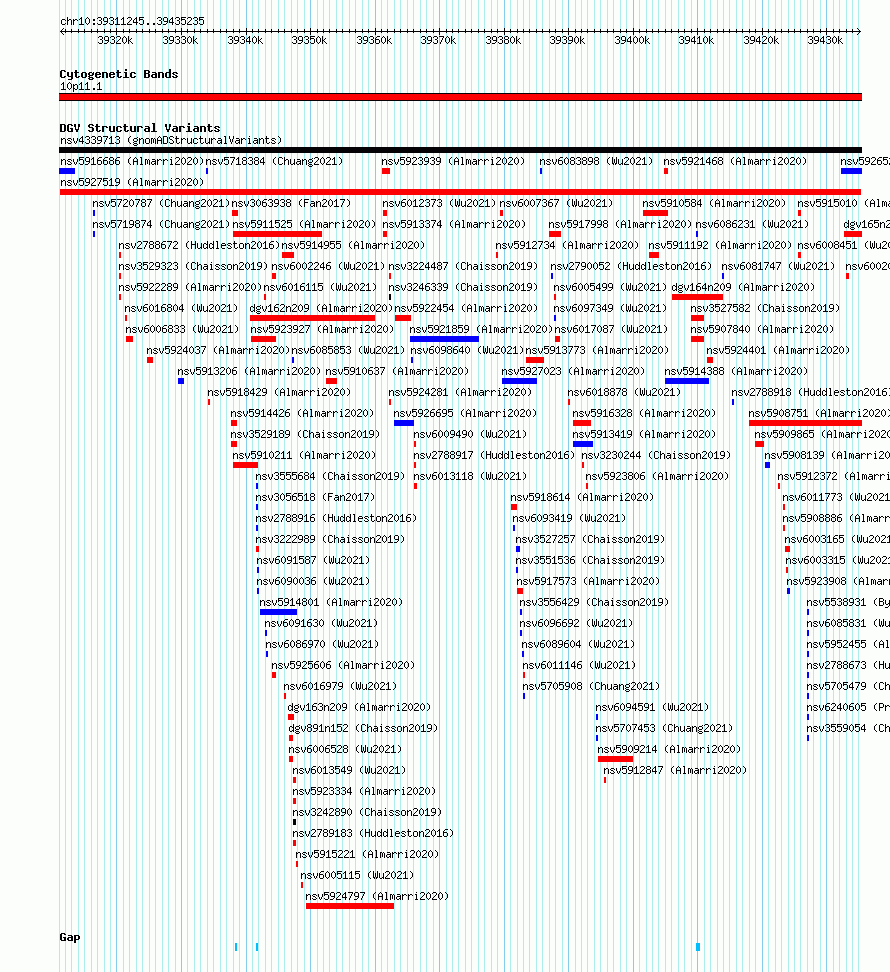The height and width of the screenshot is (972, 890).
Task: Click the blue bar under nsv5913419
Action: (583, 444)
